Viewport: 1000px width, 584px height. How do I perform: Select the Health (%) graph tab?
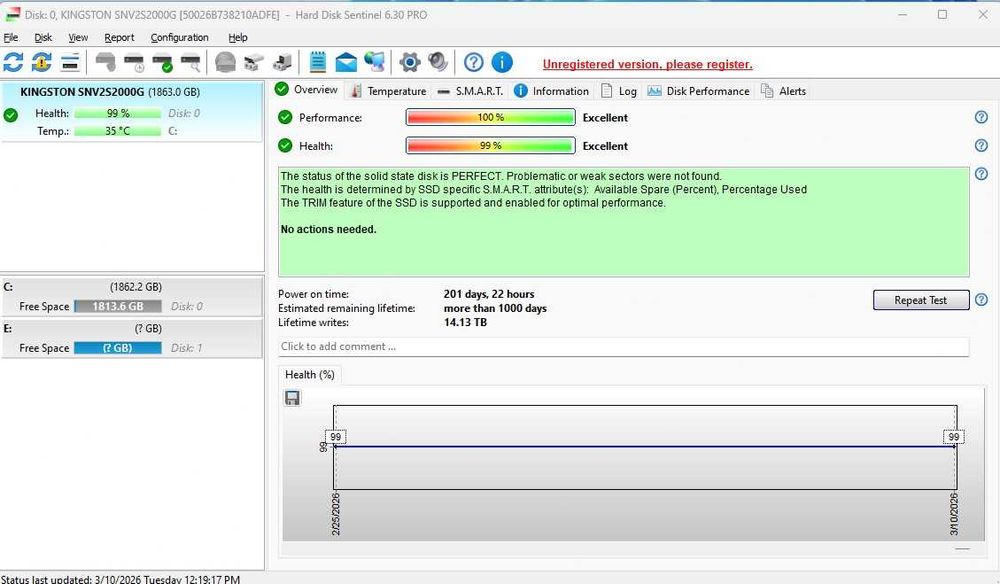click(310, 375)
